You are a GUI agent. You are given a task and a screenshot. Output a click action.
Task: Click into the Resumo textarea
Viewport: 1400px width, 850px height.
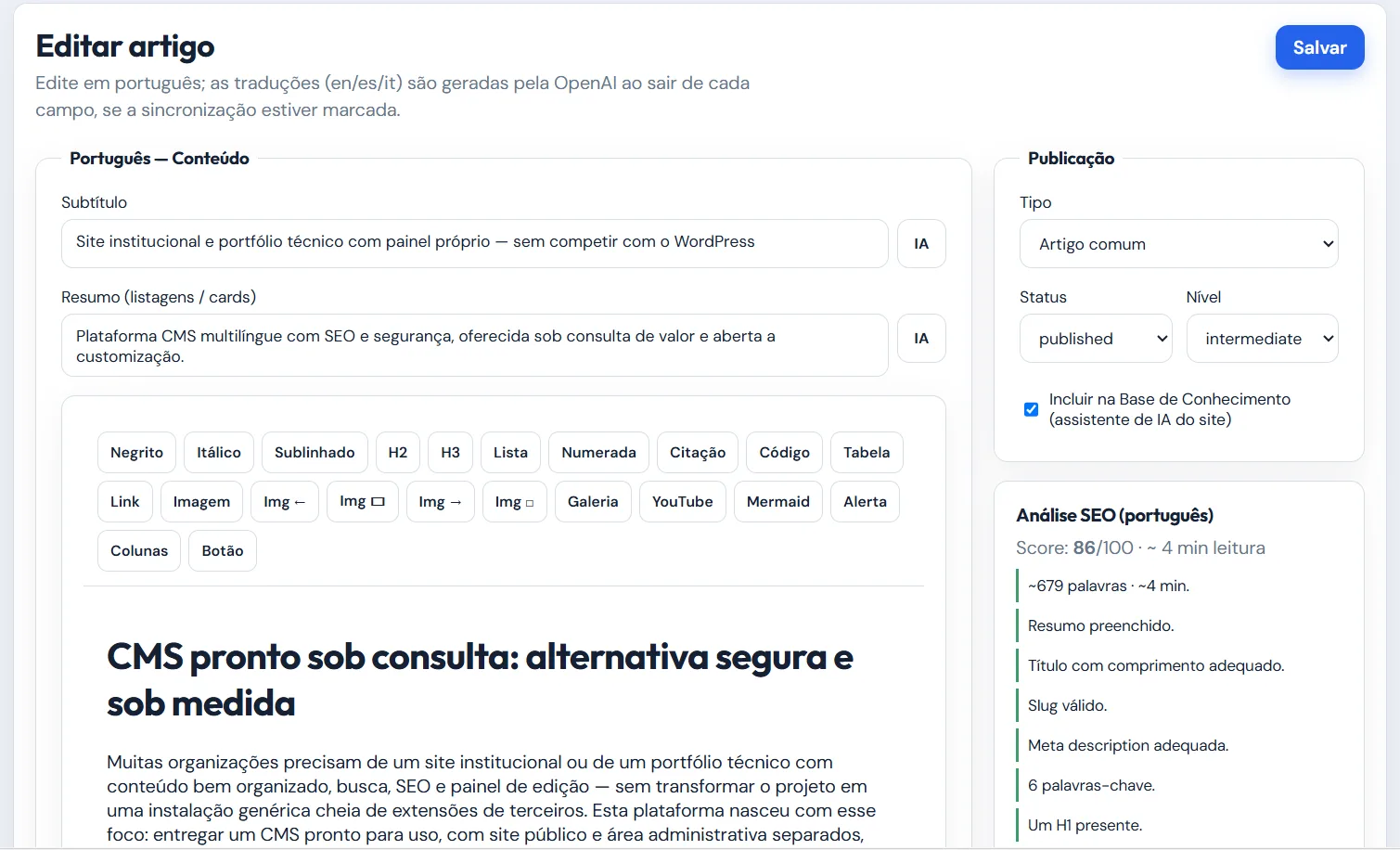tap(475, 345)
